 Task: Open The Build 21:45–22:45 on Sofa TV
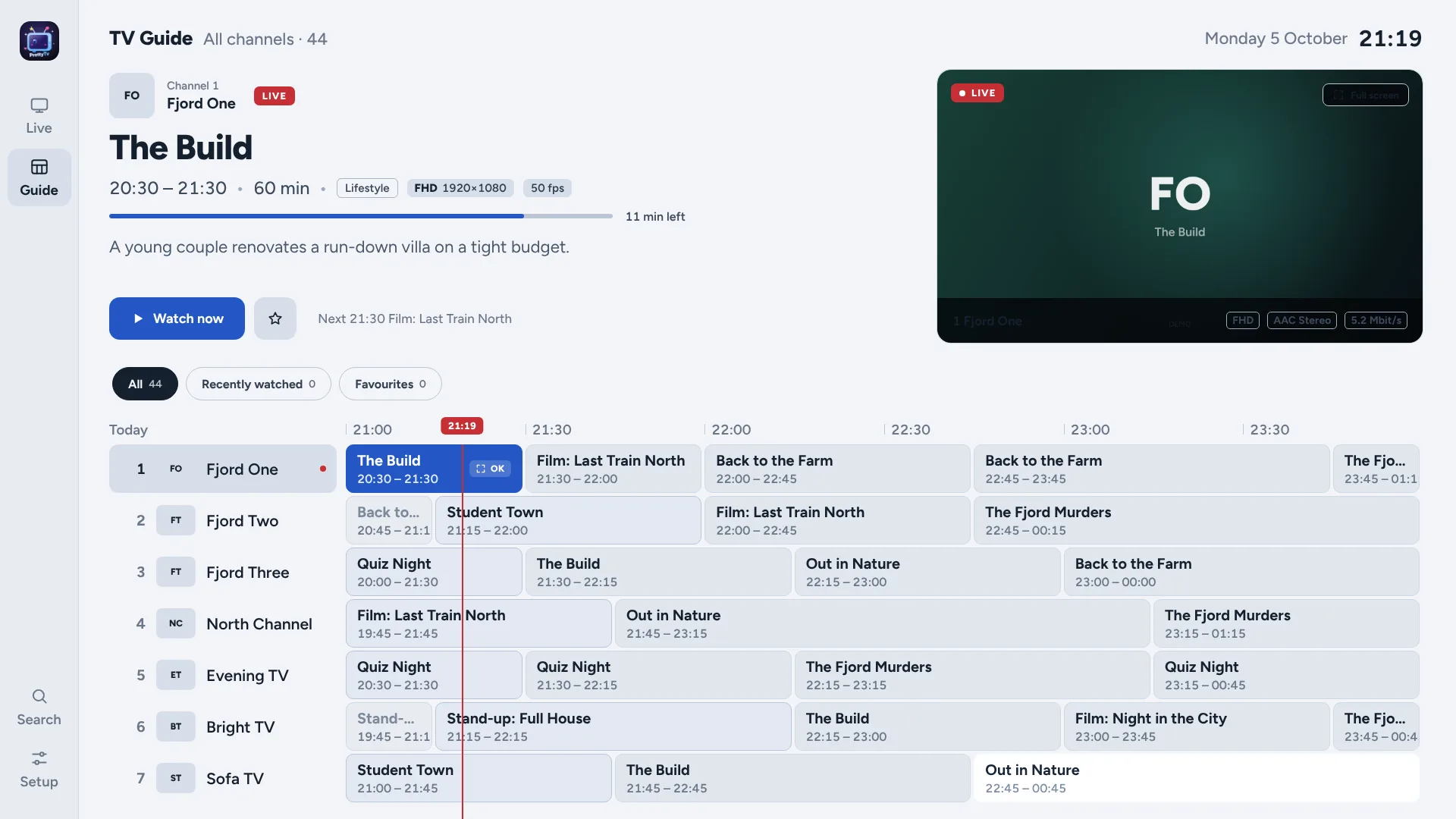pyautogui.click(x=792, y=778)
